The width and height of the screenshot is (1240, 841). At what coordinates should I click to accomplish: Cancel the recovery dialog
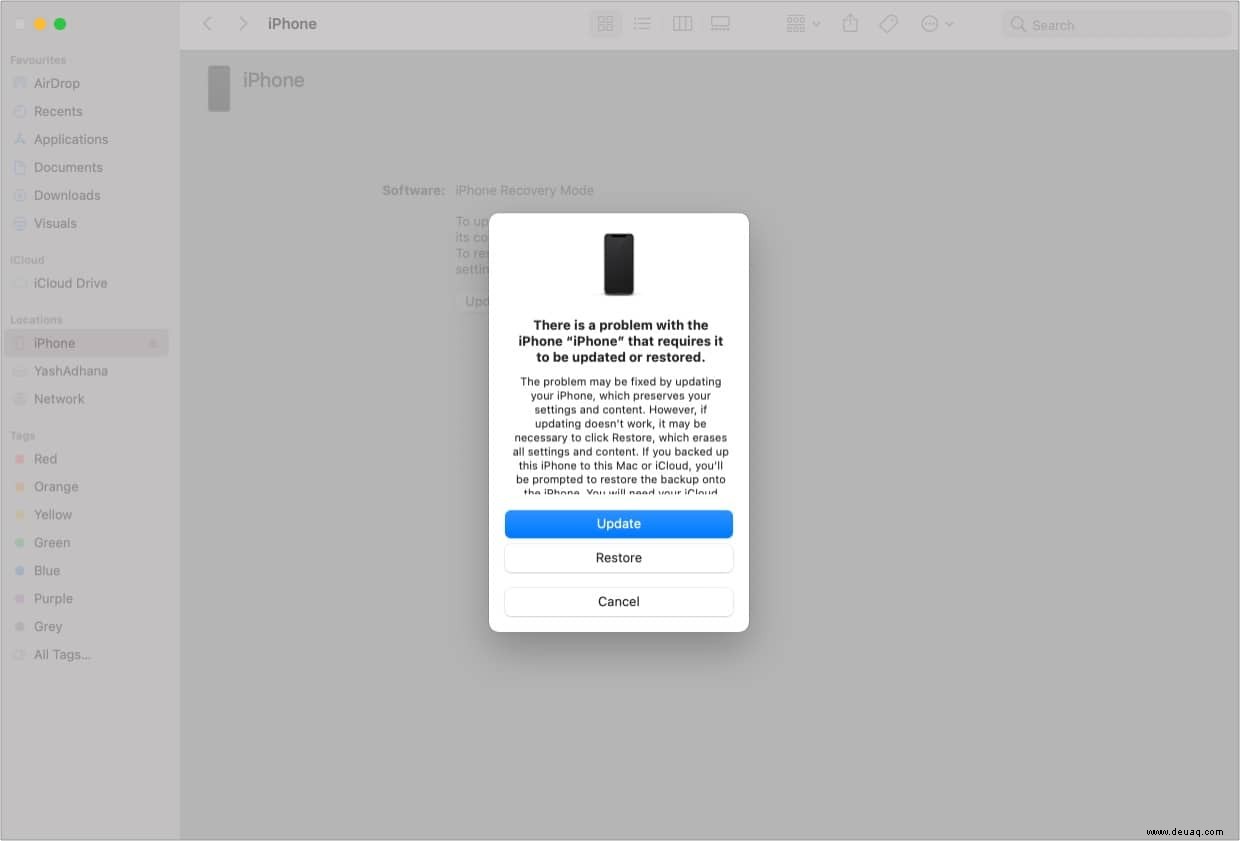[x=618, y=602]
